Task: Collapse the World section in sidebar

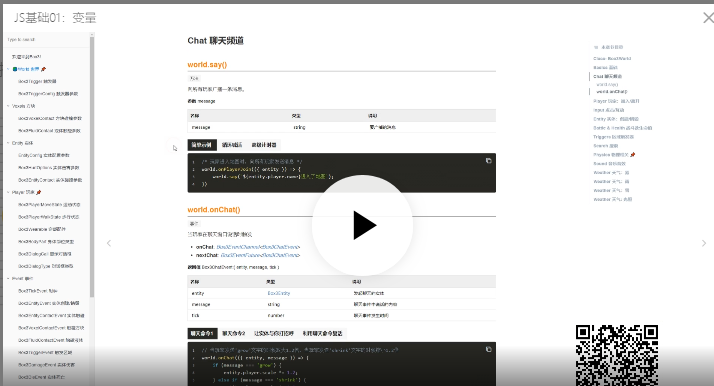Action: (x=8, y=69)
